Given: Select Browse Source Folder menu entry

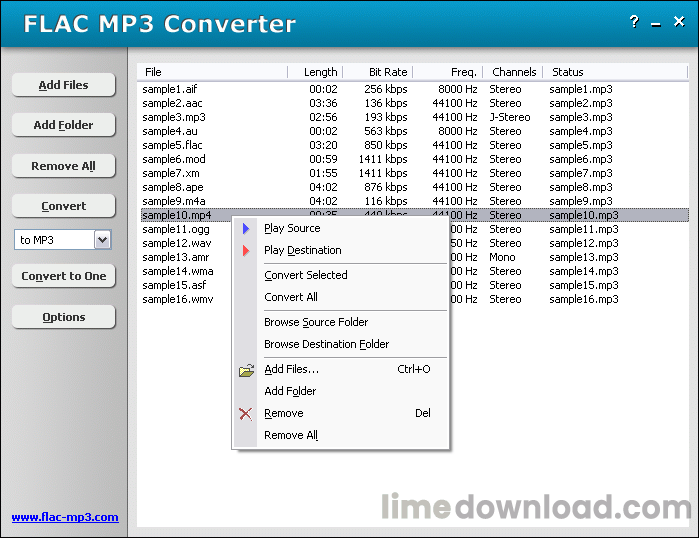Looking at the screenshot, I should point(316,322).
